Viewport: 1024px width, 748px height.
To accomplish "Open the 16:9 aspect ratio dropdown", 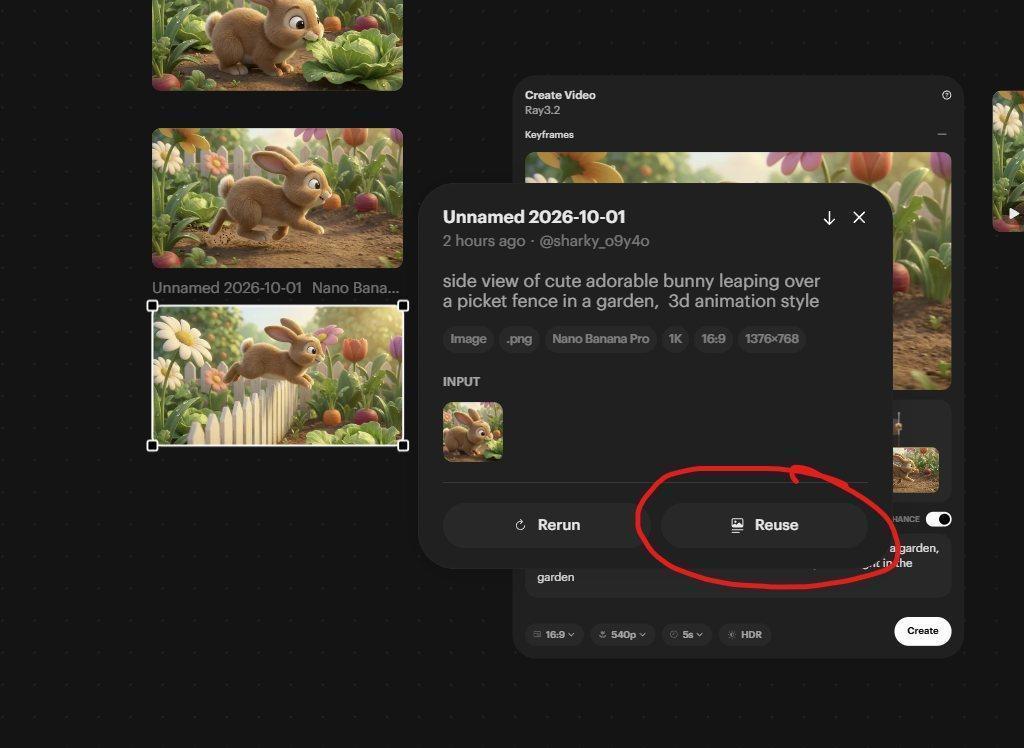I will click(554, 634).
